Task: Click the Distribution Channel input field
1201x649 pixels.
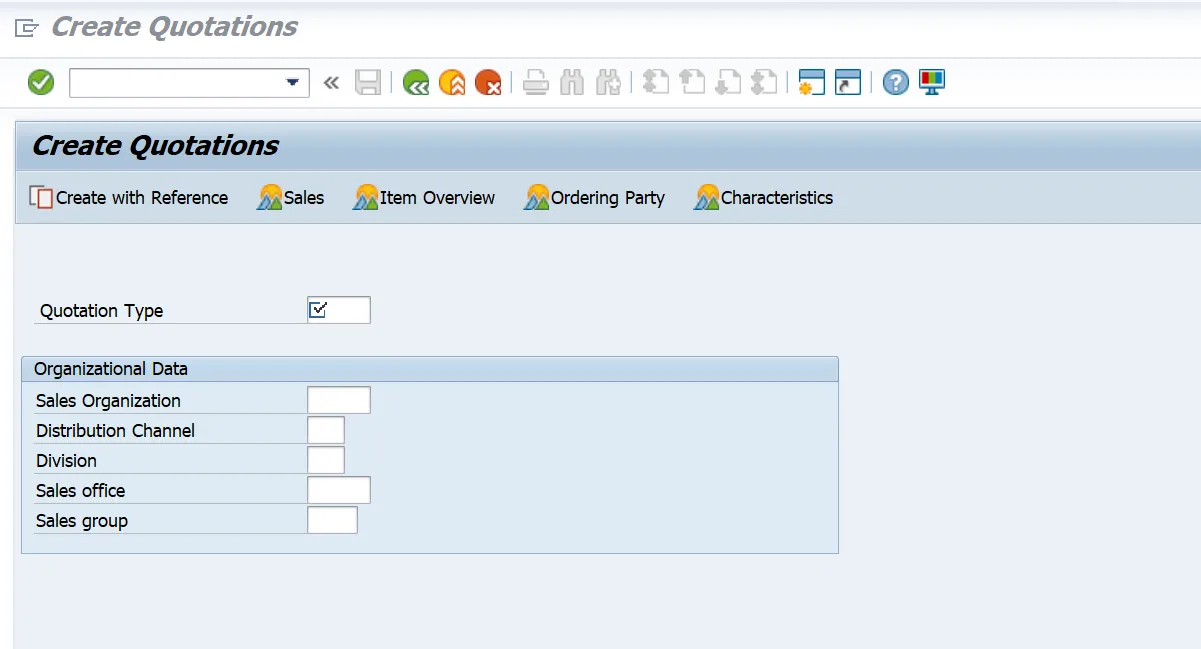Action: [326, 430]
